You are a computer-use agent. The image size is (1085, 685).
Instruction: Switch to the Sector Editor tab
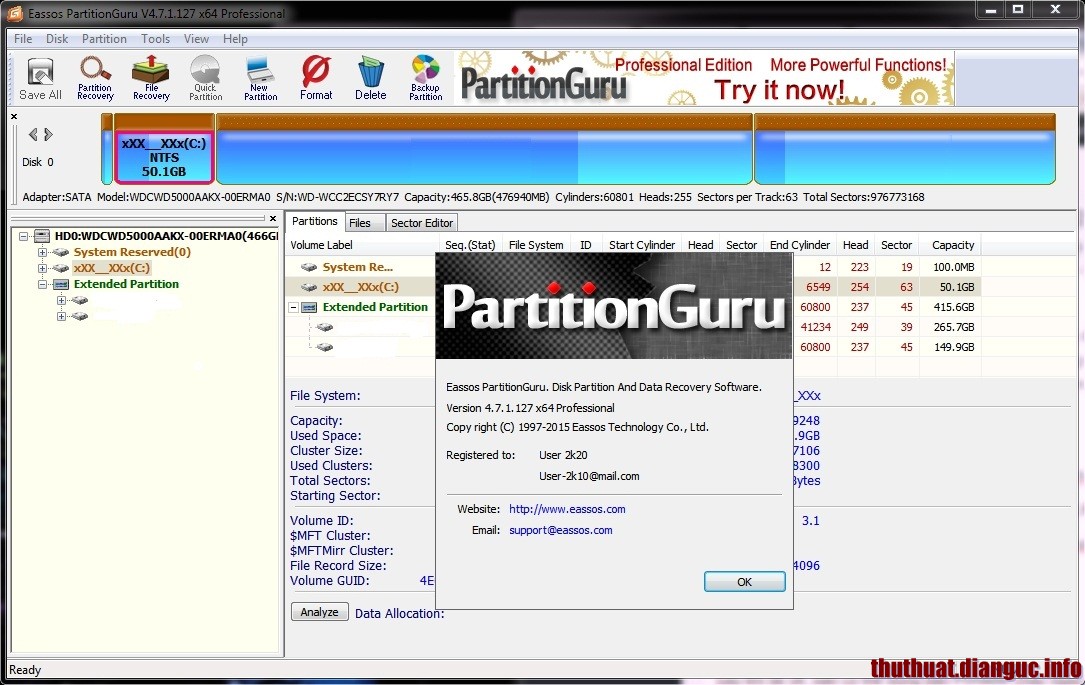point(421,223)
